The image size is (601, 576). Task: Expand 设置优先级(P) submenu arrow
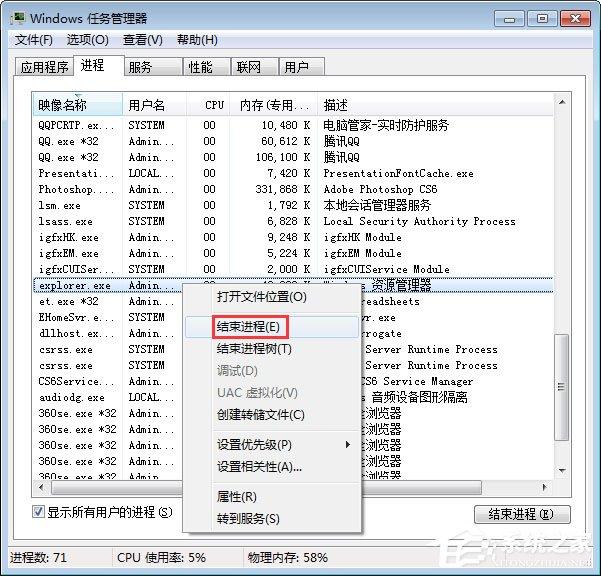348,445
